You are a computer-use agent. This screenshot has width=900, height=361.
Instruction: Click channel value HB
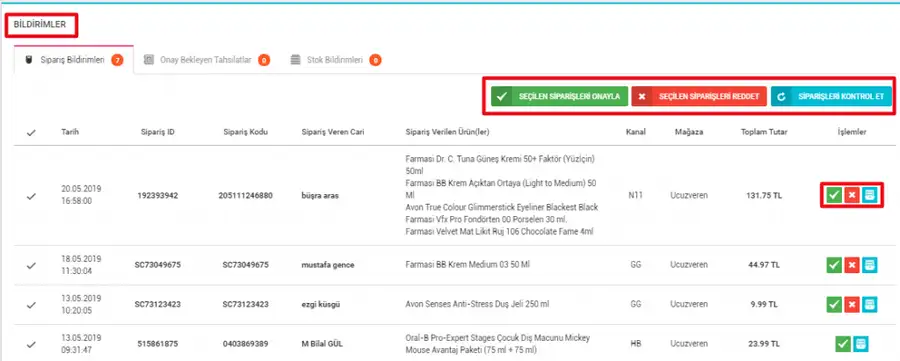point(635,344)
